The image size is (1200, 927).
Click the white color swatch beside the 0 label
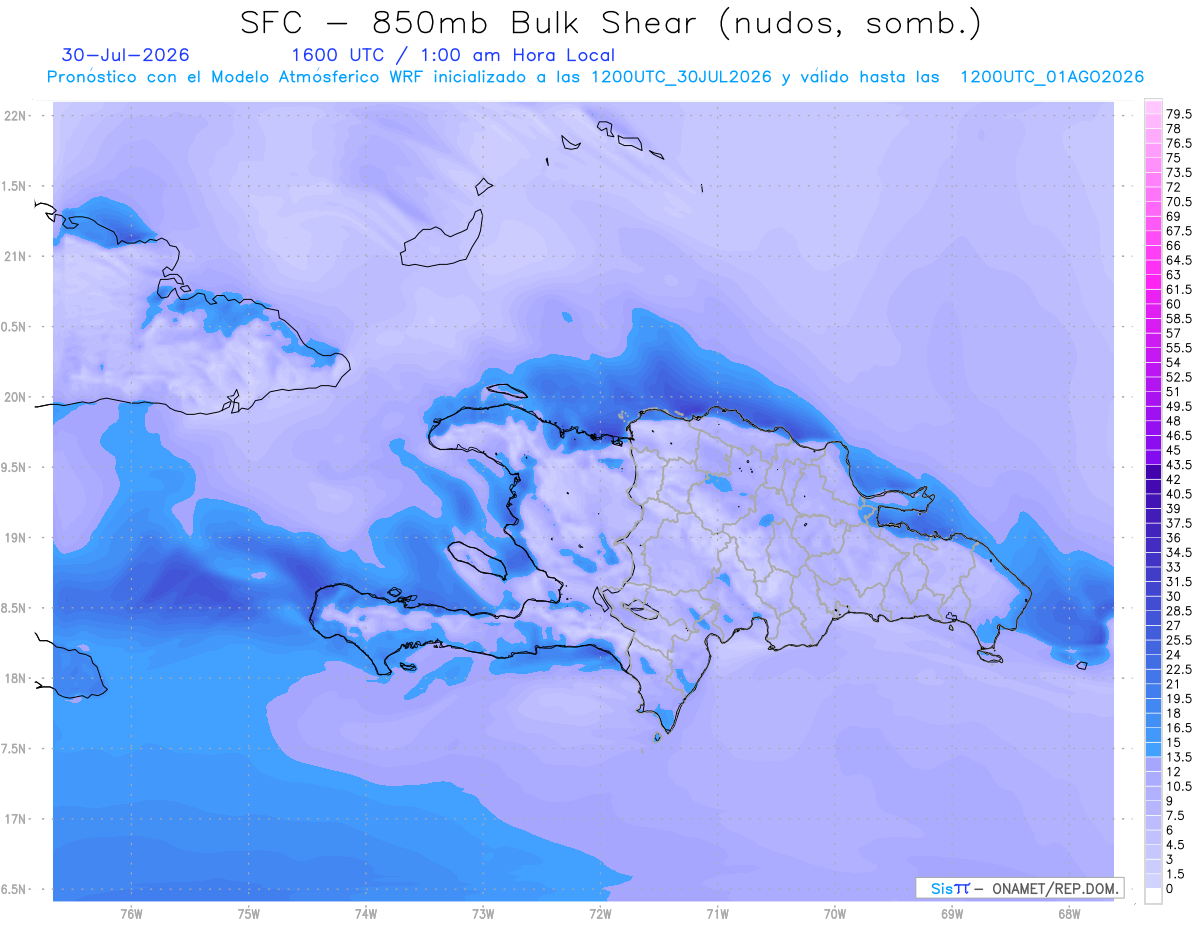coord(1153,896)
